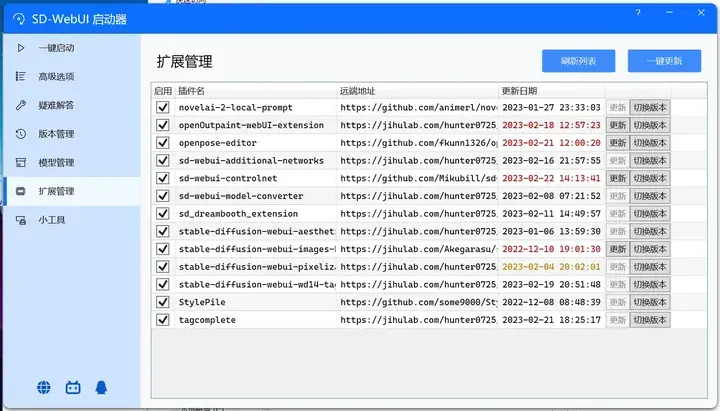Click 切换版本 for sd_dreambooth_extension
The width and height of the screenshot is (720, 411).
pyautogui.click(x=650, y=214)
